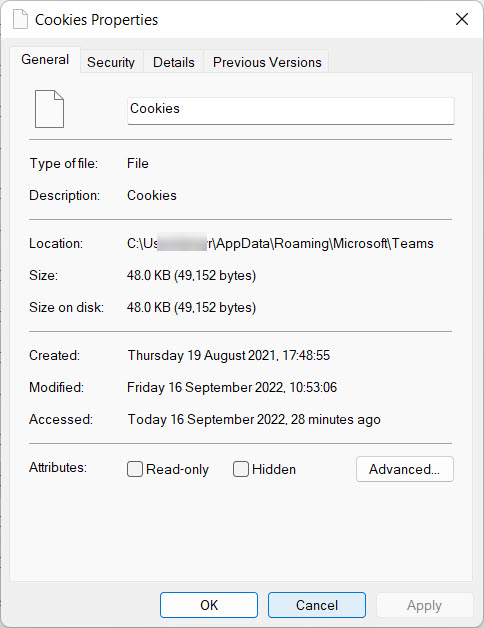Click the Apply button

(x=424, y=605)
